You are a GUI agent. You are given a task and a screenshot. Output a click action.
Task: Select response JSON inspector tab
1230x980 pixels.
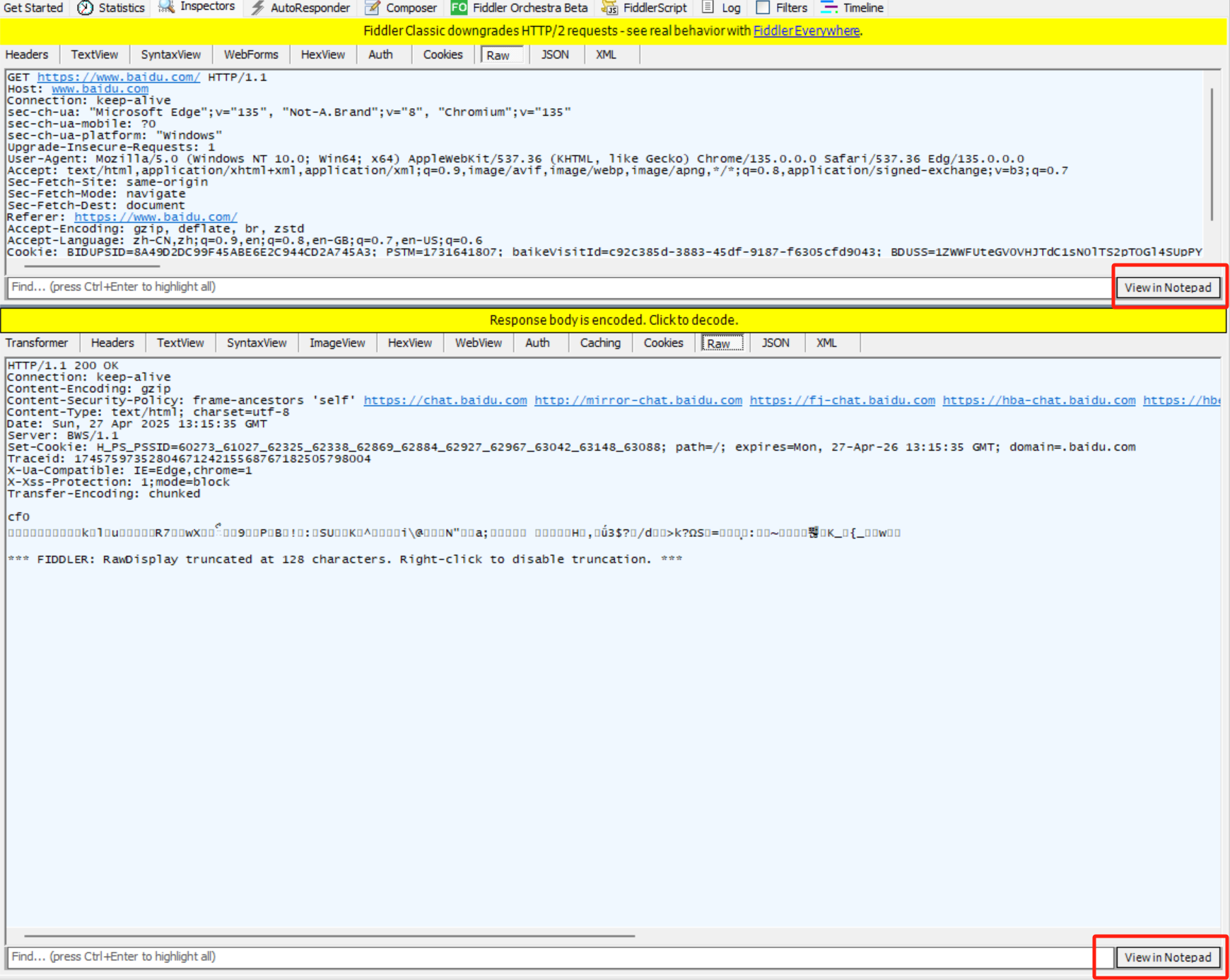[x=775, y=343]
